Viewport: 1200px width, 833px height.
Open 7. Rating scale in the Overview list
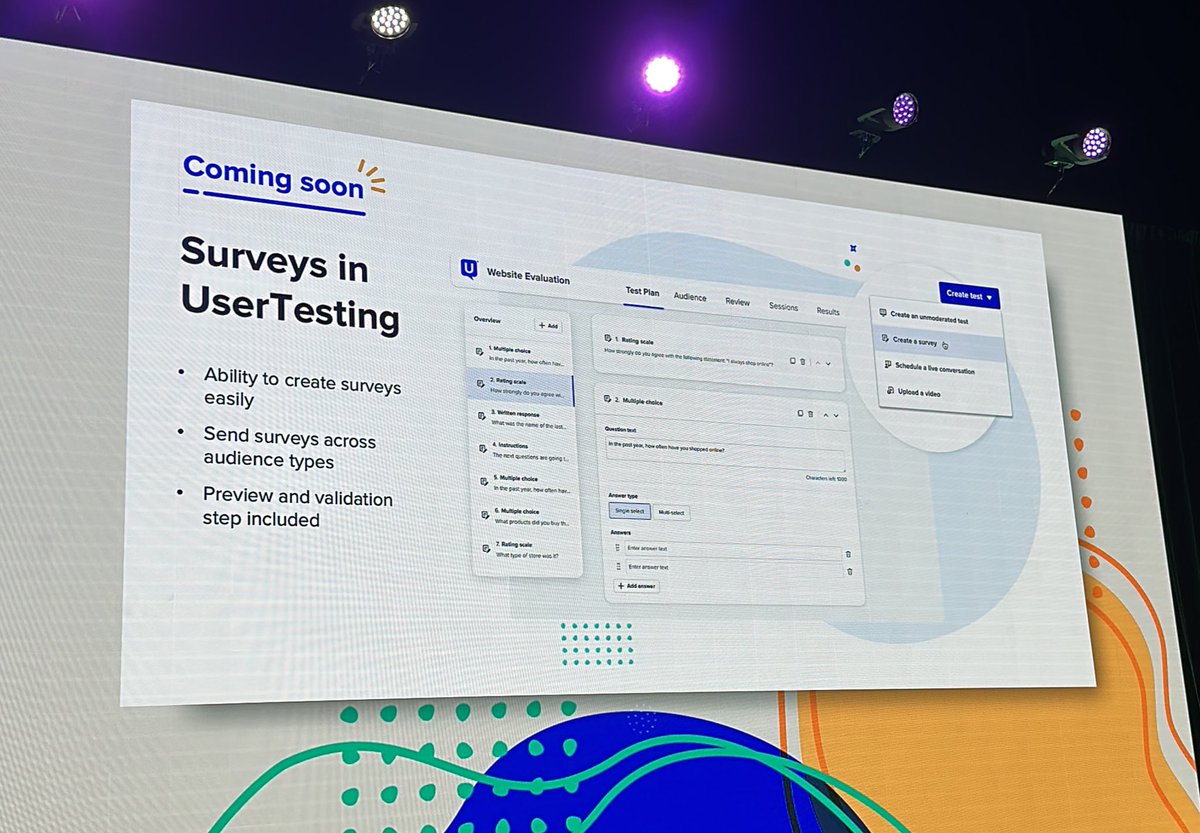(x=528, y=549)
